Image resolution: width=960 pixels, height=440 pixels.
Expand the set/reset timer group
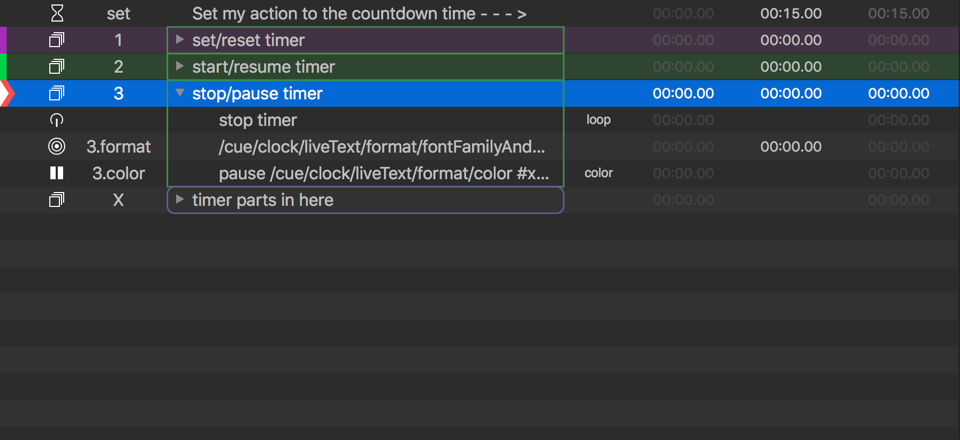(x=179, y=40)
